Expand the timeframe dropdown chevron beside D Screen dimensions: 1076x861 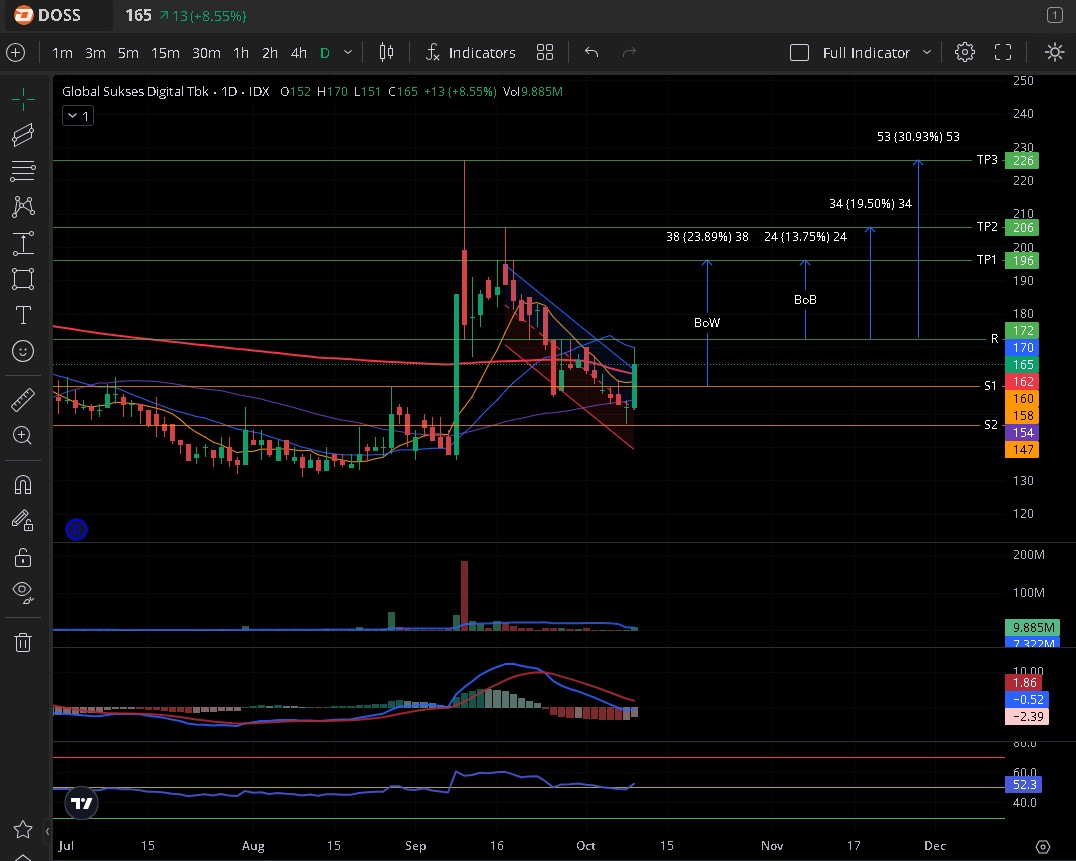pyautogui.click(x=348, y=52)
